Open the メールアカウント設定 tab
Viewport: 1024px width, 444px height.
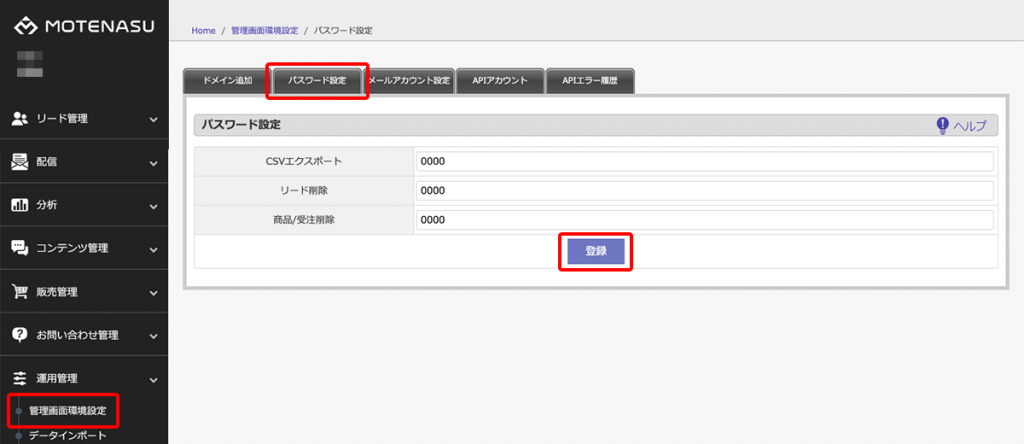pos(409,81)
